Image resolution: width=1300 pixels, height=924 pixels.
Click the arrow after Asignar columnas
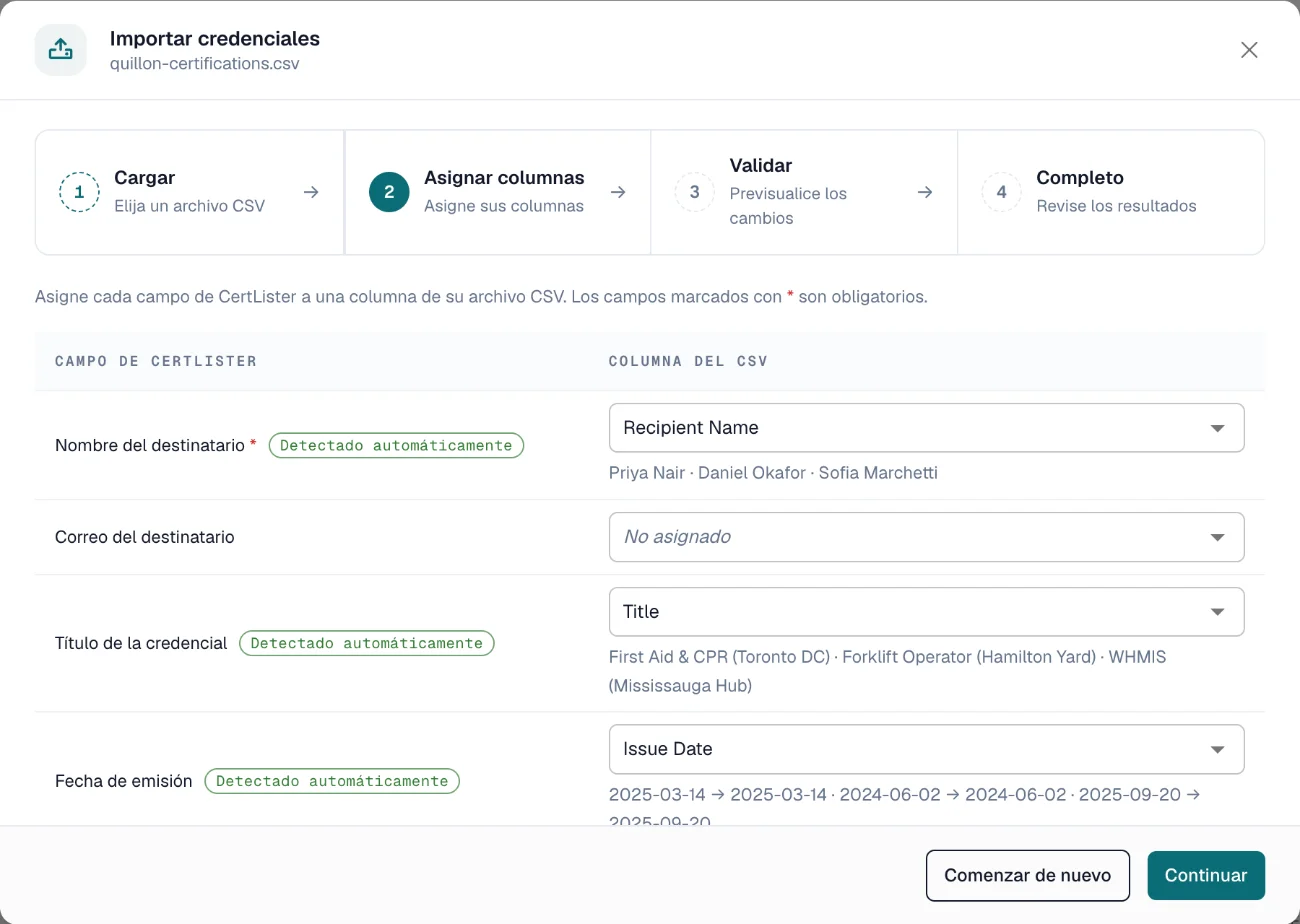[618, 192]
